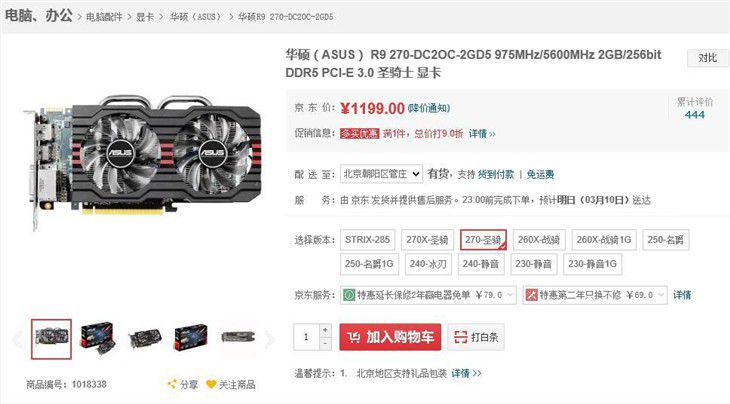730x404 pixels.
Task: Click the cart icon on add-to-cart button
Action: 353,337
